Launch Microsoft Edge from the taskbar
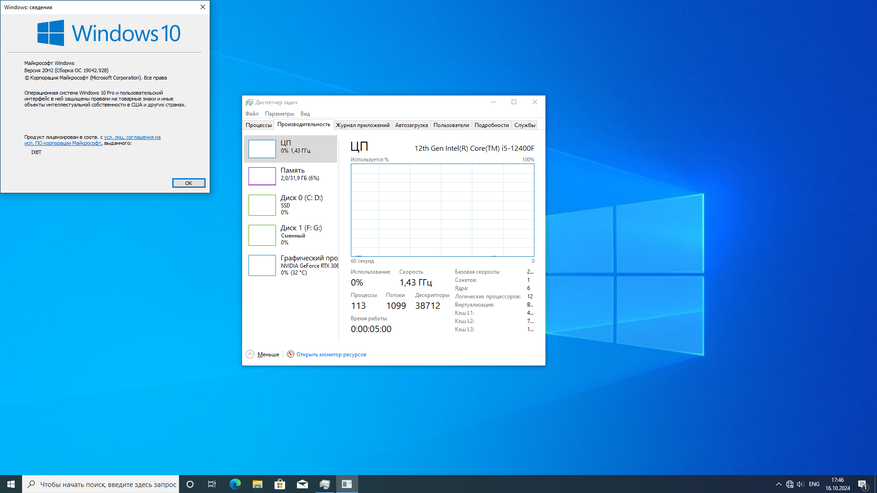 pyautogui.click(x=235, y=484)
